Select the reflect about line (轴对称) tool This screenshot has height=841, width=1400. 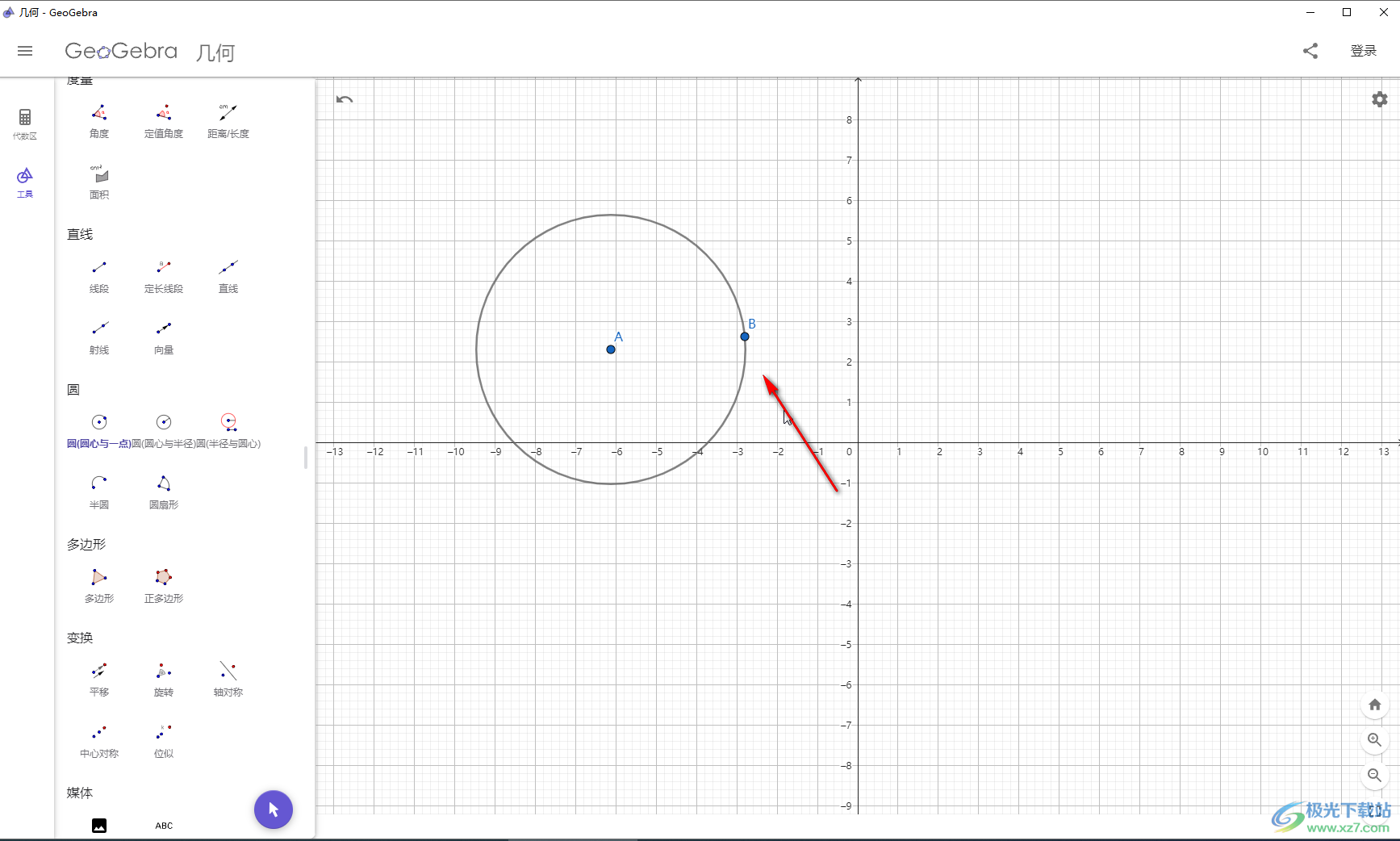(228, 680)
